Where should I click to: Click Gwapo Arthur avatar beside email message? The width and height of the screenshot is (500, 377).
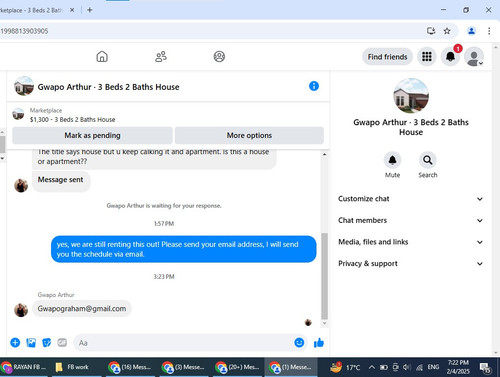[x=21, y=310]
